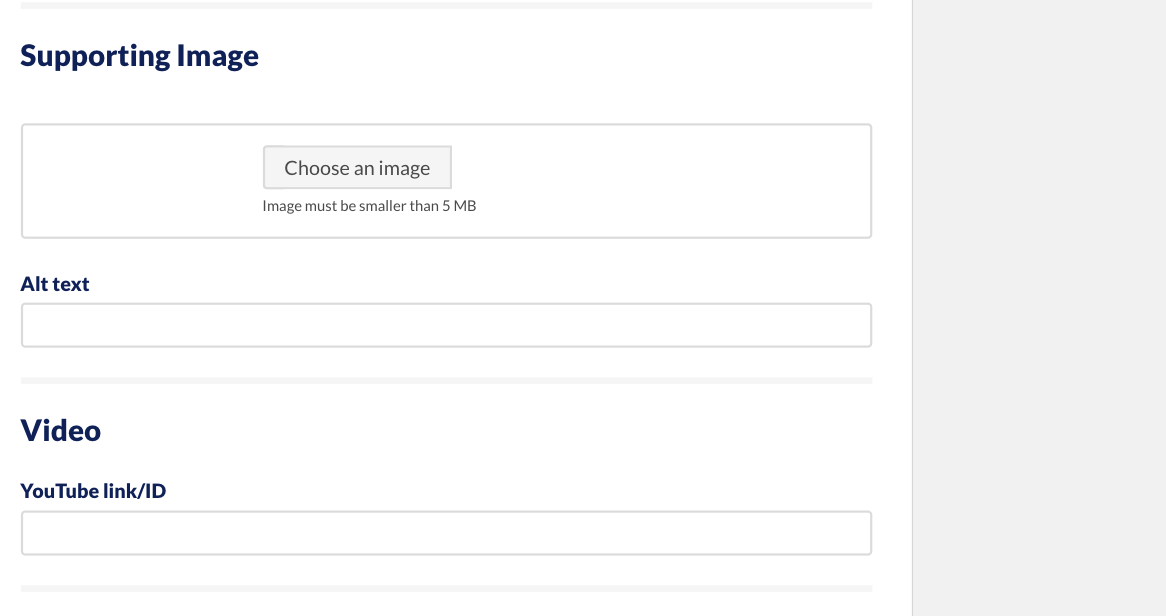Focus the Alt text input field
The width and height of the screenshot is (1166, 616).
pyautogui.click(x=446, y=325)
